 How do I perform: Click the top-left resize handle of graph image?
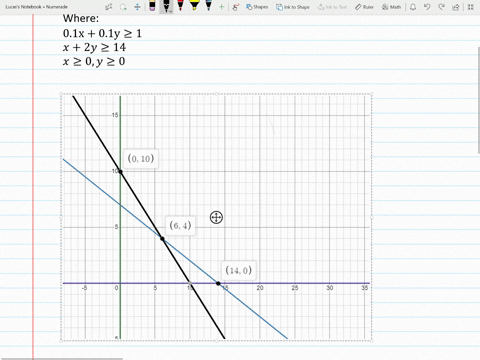pos(61,94)
